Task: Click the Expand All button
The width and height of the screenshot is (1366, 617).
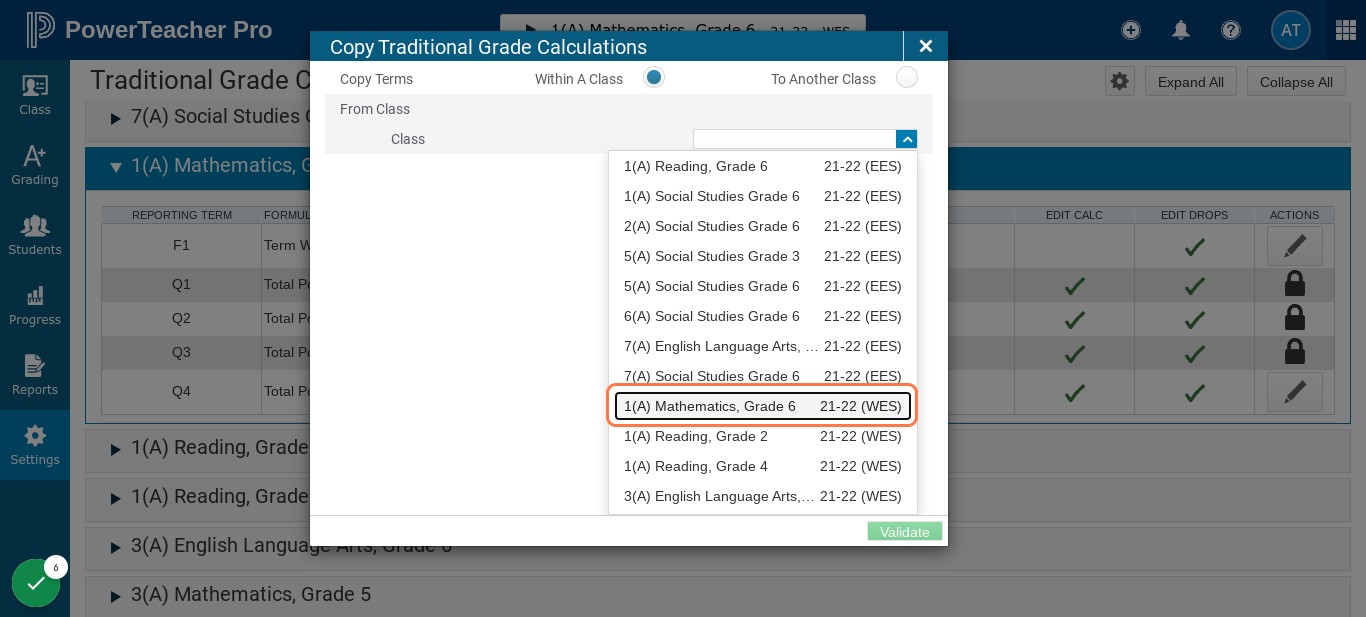Action: (1191, 82)
